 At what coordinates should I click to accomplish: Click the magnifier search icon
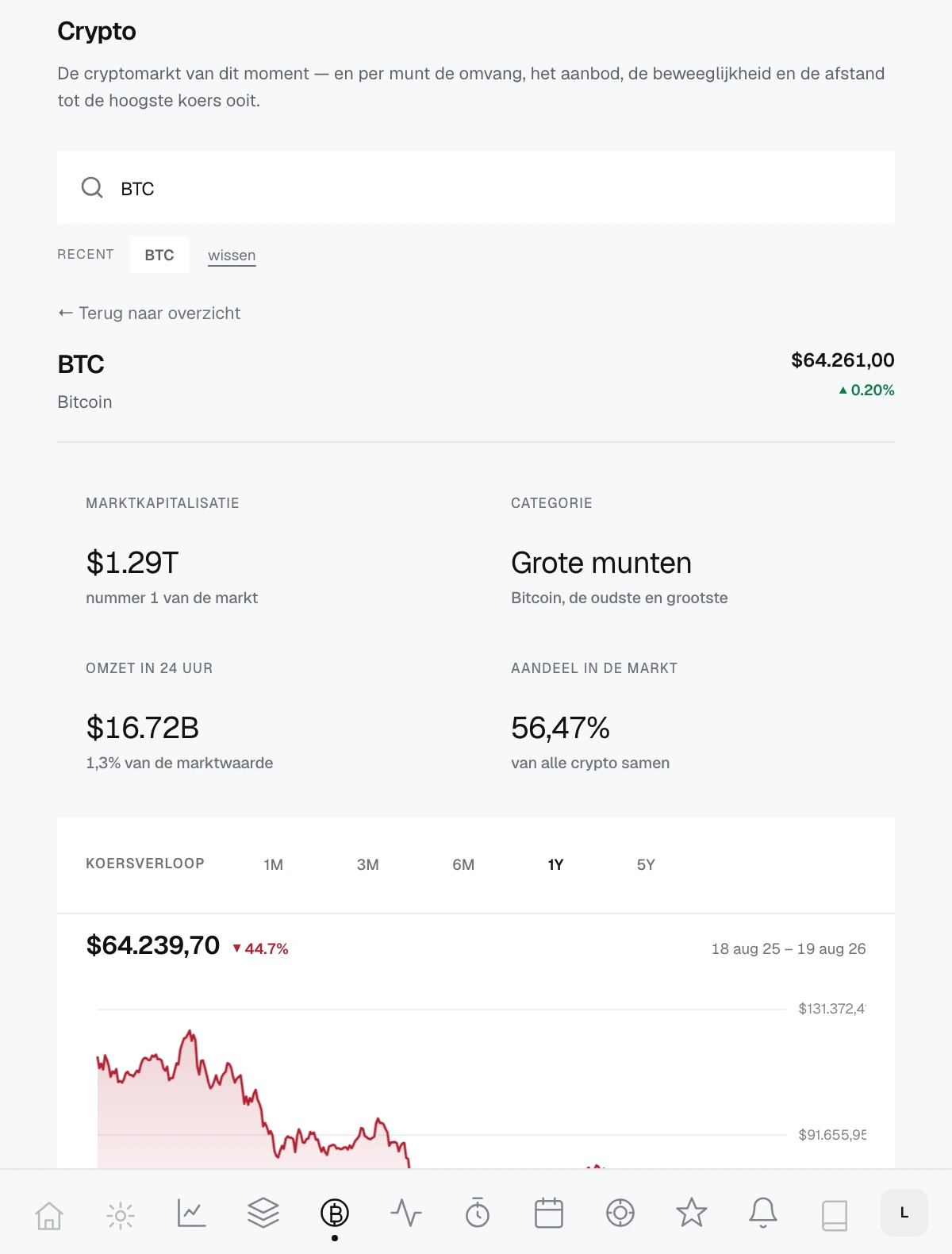[92, 187]
